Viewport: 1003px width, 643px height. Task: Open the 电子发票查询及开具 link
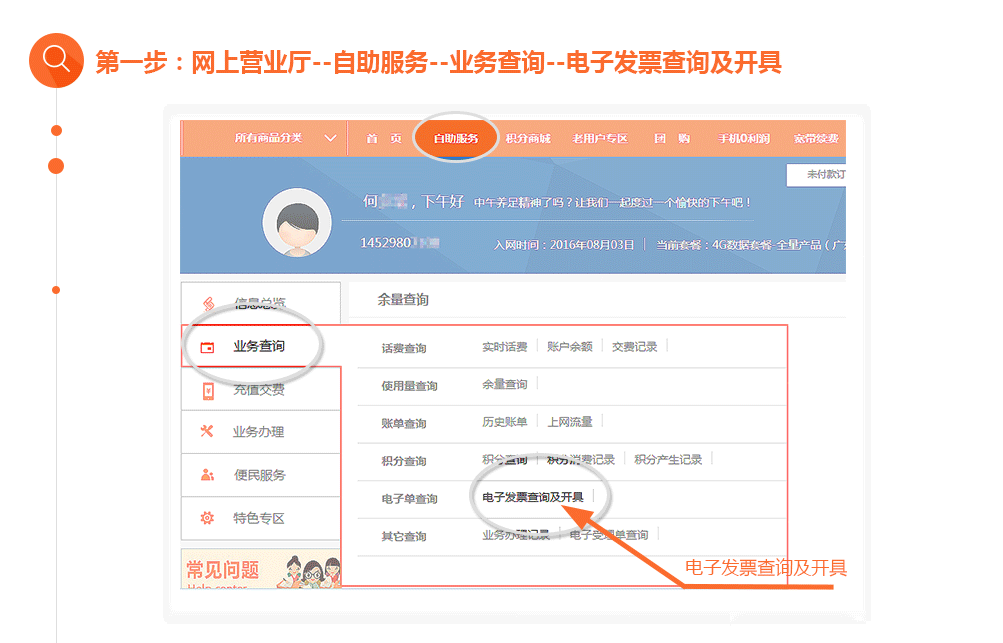533,497
